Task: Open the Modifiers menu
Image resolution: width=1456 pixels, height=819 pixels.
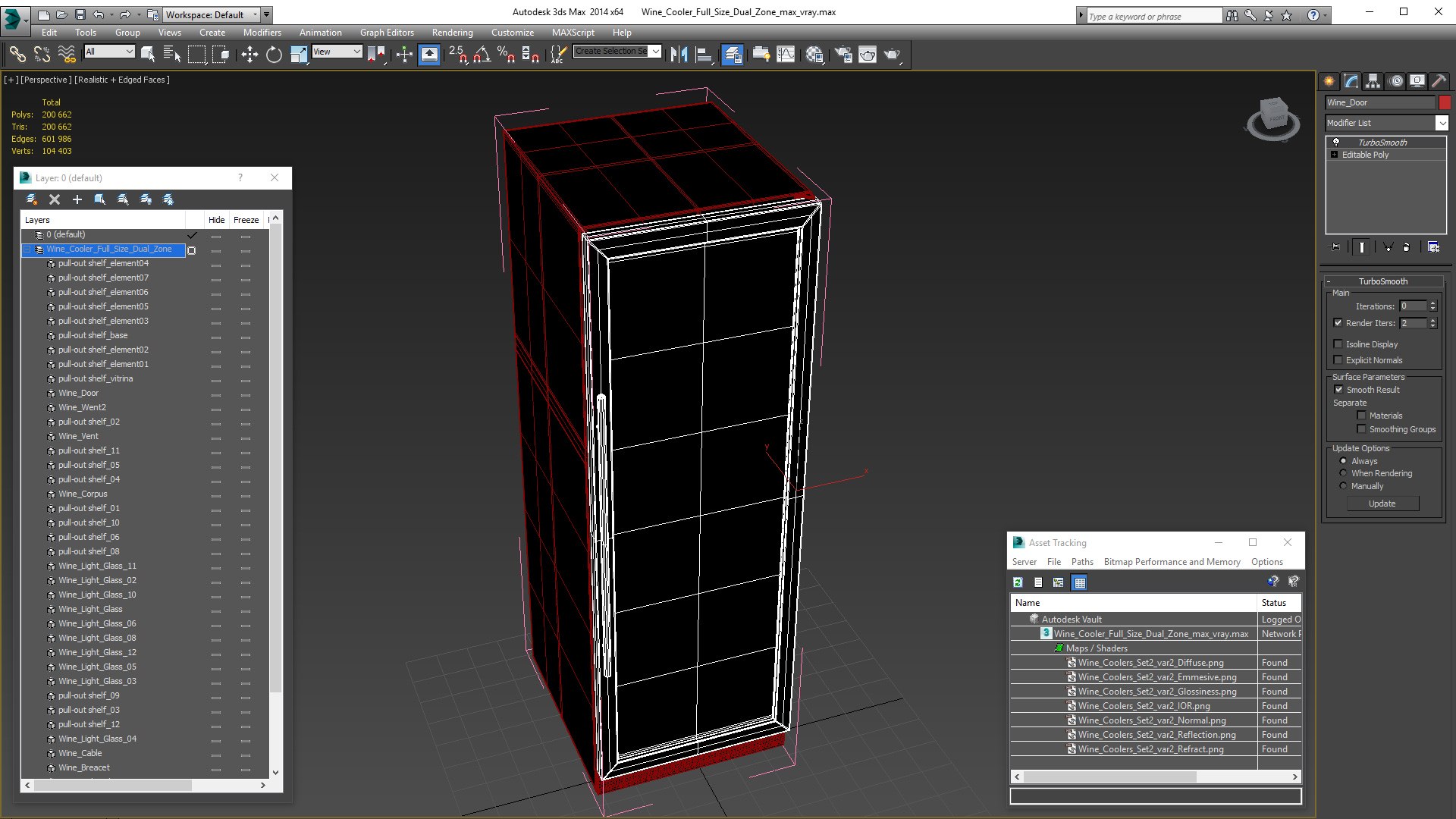Action: [x=262, y=33]
